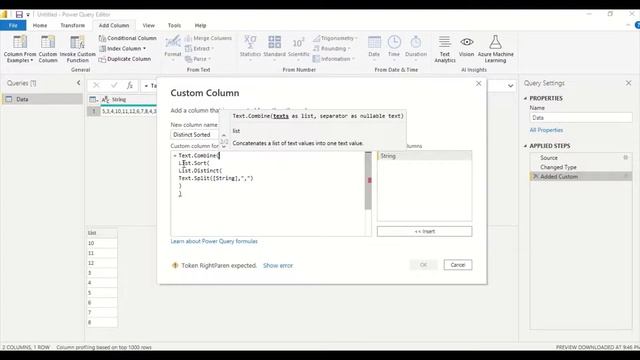Screen dimensions: 640x360
Task: Select String in available columns list
Action: point(424,156)
